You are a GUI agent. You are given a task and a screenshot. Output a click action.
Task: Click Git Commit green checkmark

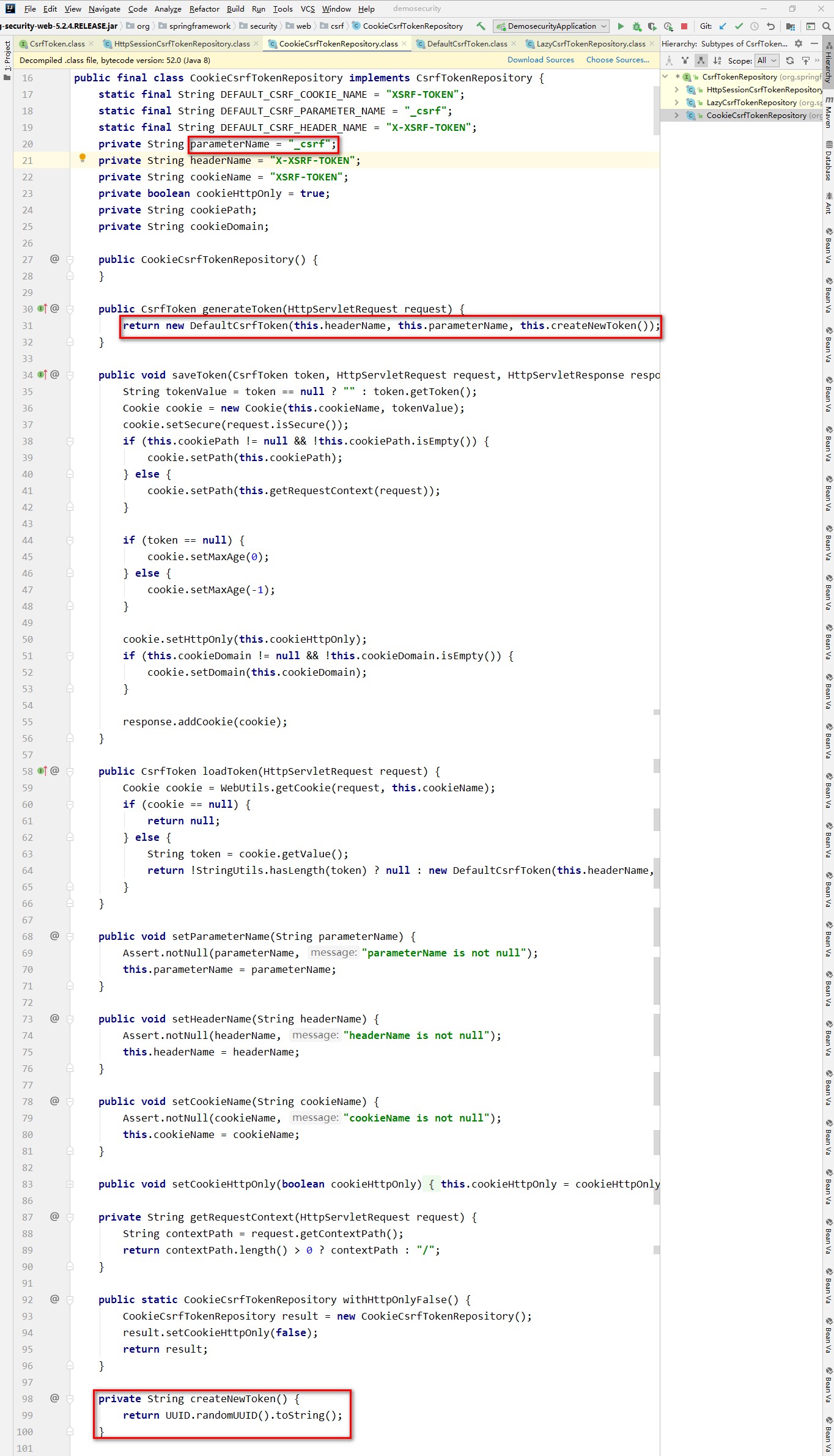(739, 26)
